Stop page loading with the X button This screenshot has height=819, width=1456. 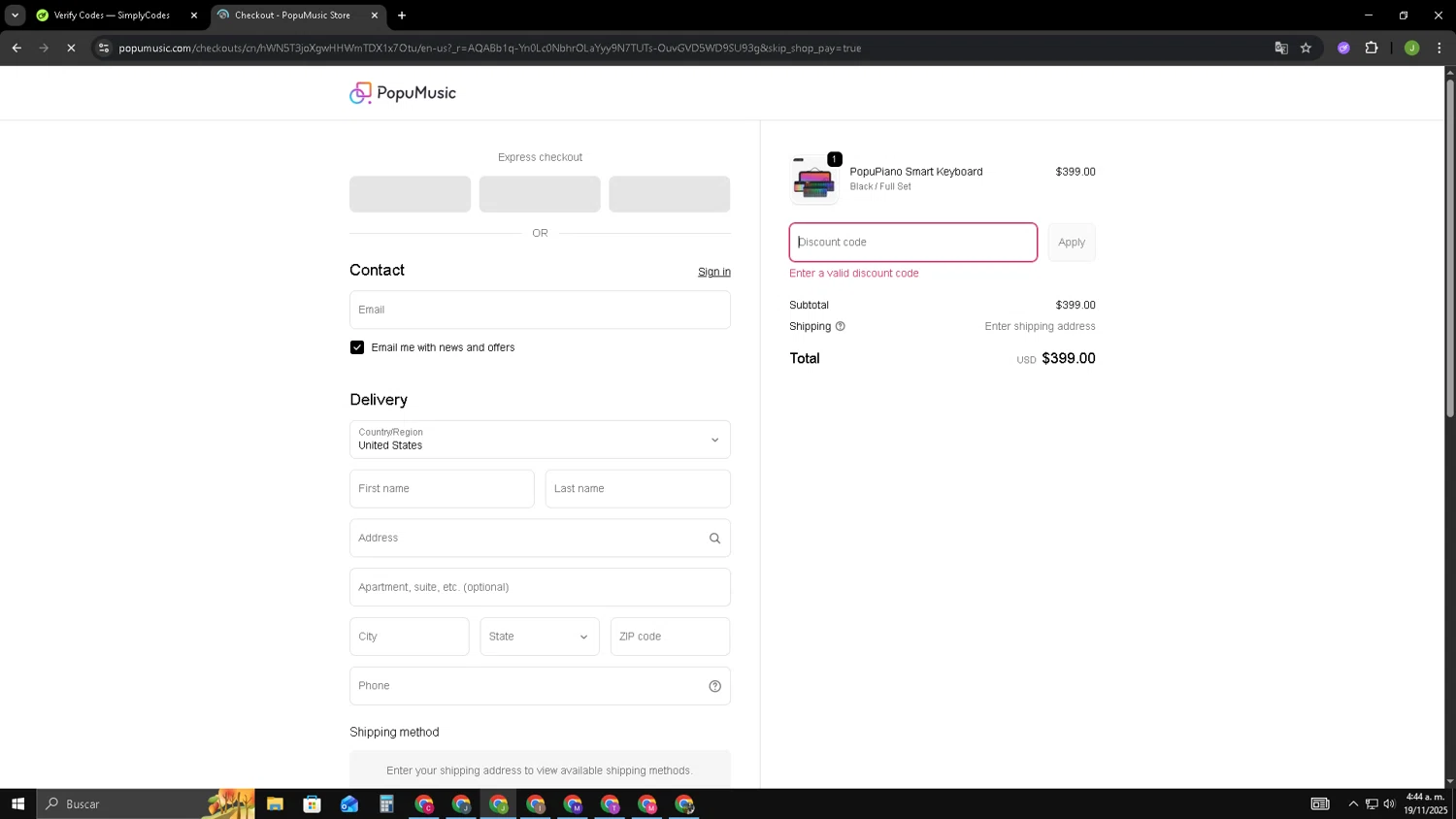click(71, 48)
